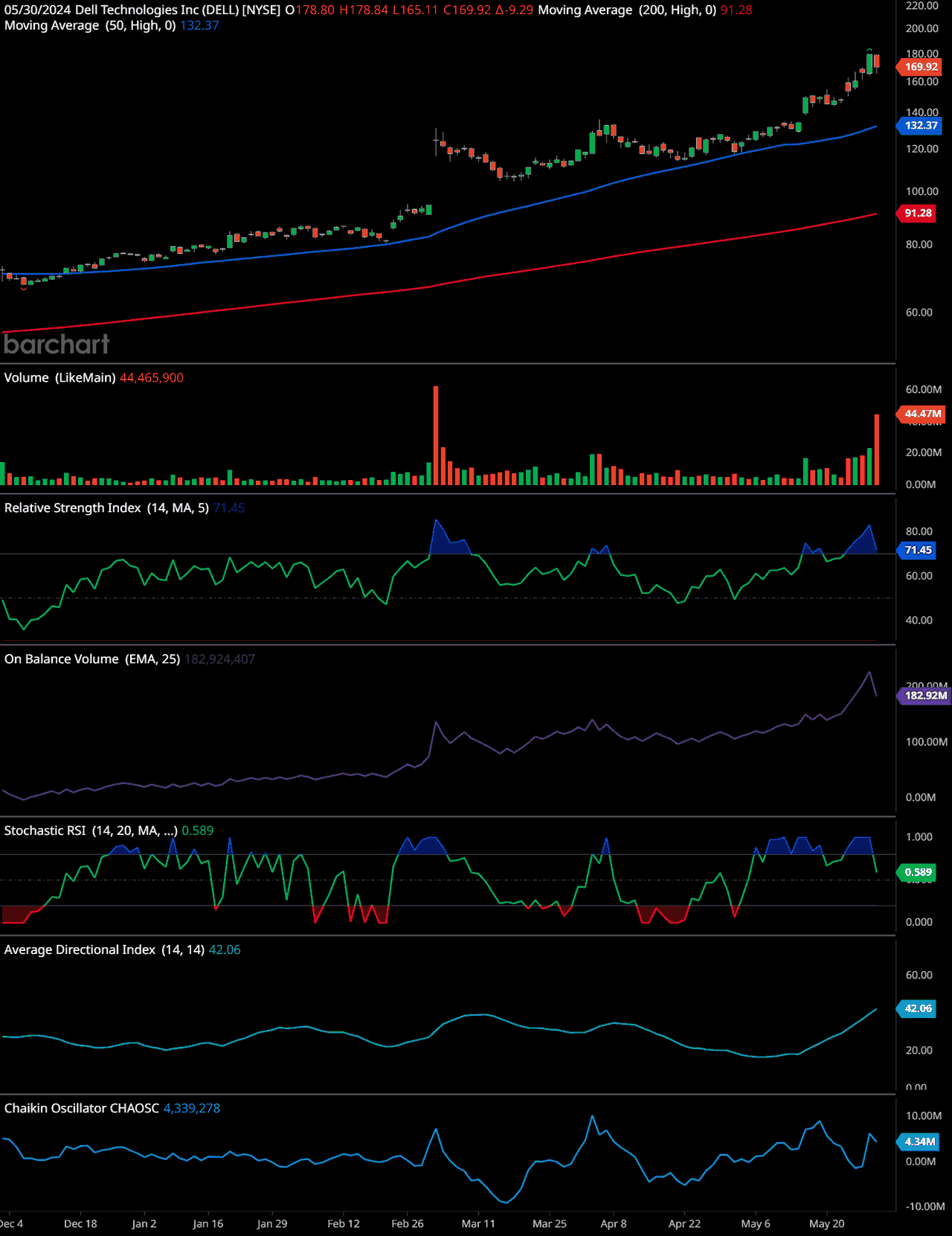This screenshot has height=1236, width=952.
Task: Click the 20.00 label on the ADX axis
Action: click(919, 1050)
